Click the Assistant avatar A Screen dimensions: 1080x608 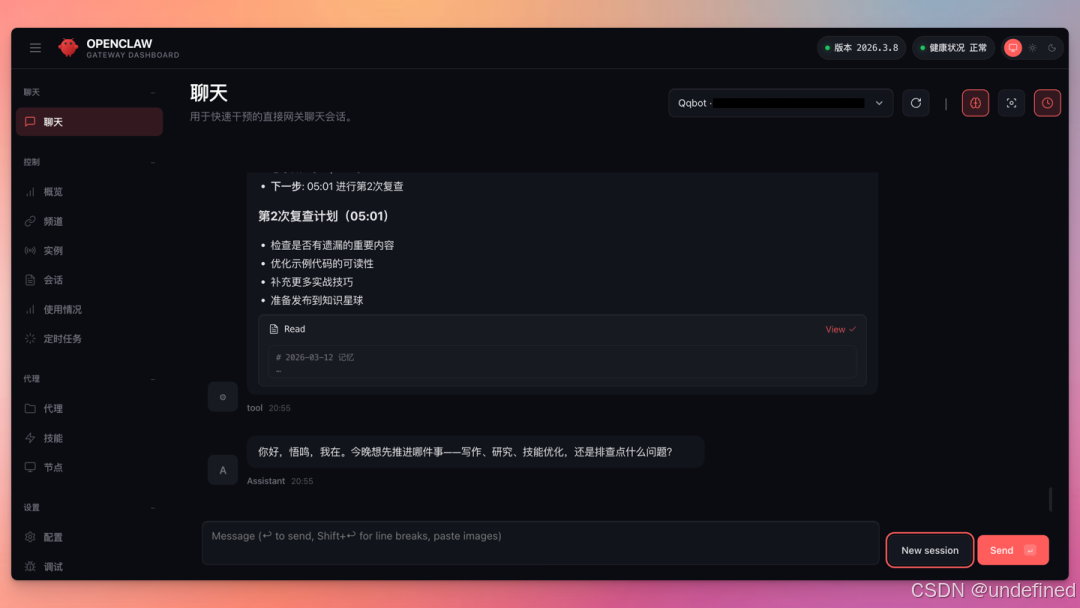pos(222,470)
